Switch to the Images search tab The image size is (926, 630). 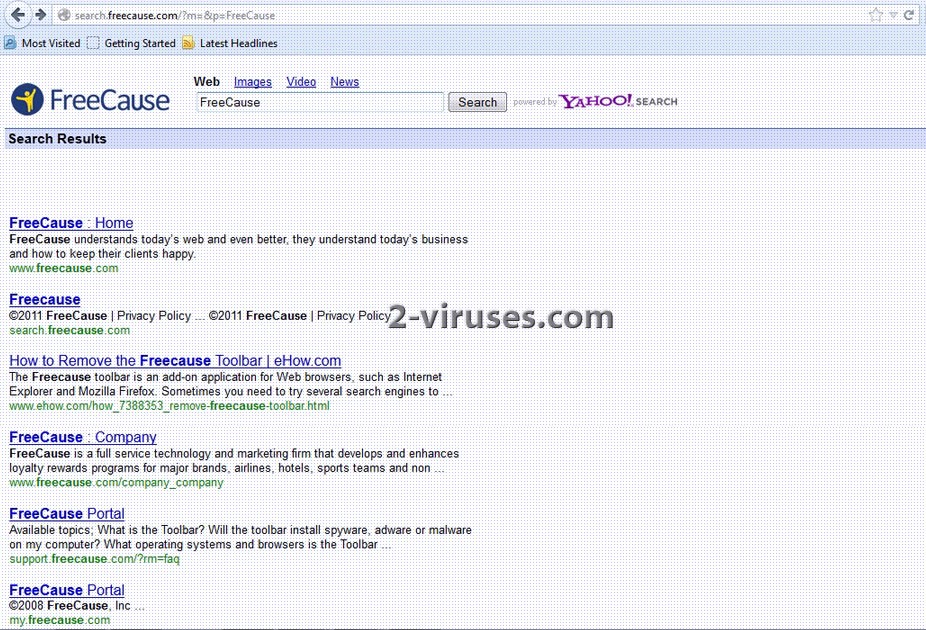pos(253,82)
